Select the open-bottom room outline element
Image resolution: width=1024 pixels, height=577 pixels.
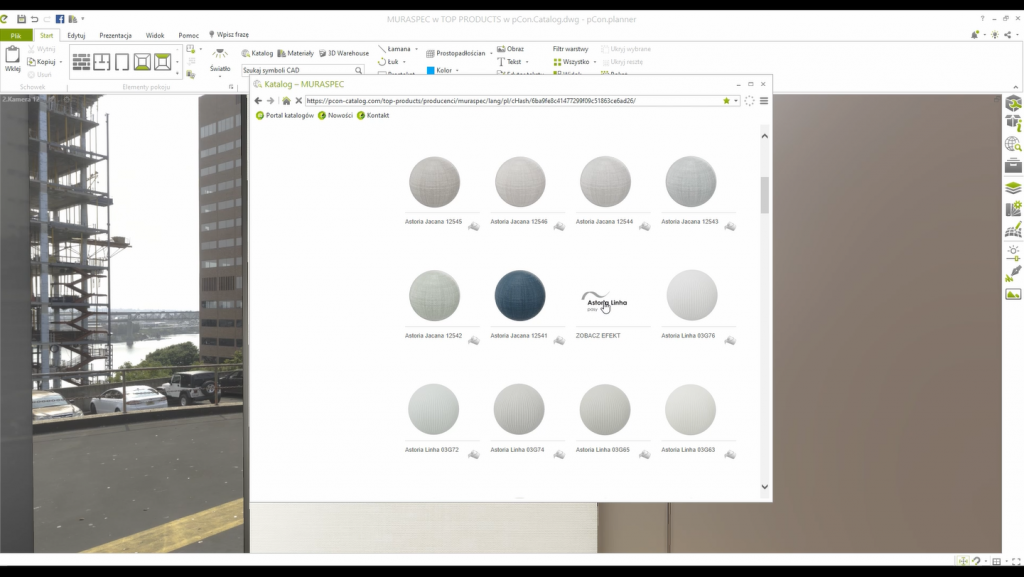[x=122, y=62]
